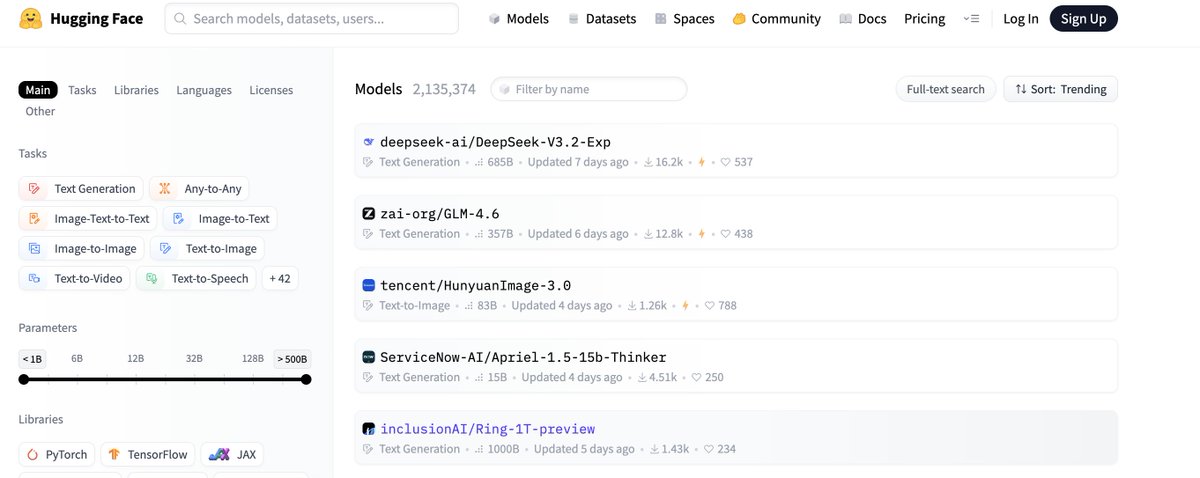1200x478 pixels.
Task: Click the Models cube icon in navigation
Action: click(x=494, y=19)
